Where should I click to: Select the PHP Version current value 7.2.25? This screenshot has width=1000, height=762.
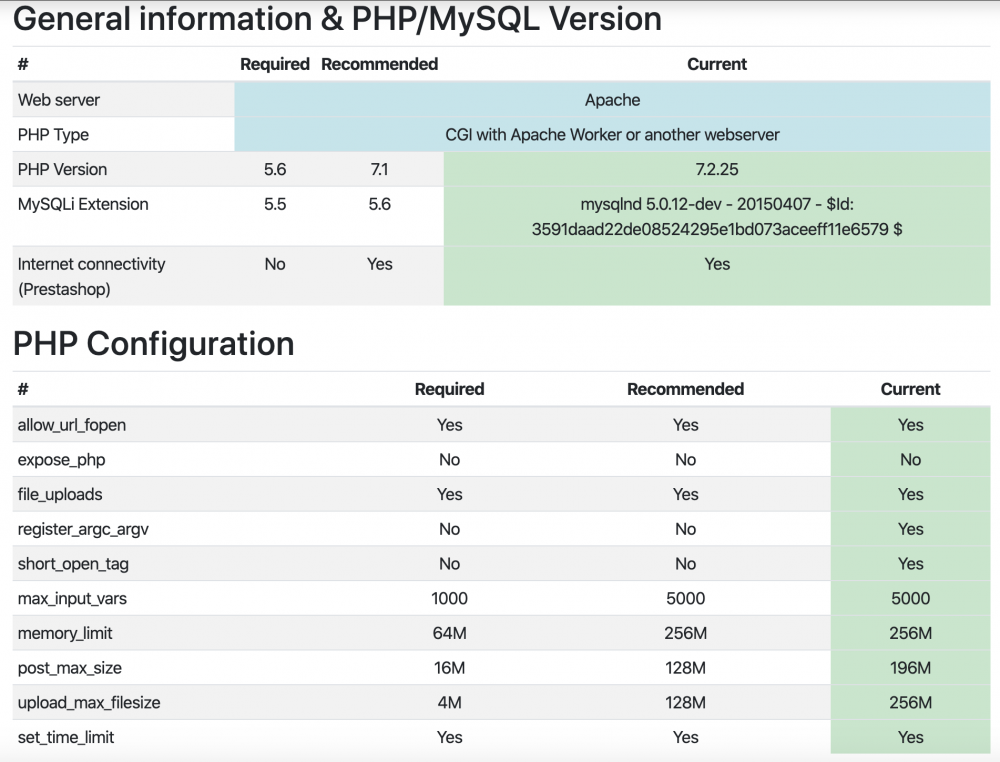[716, 168]
